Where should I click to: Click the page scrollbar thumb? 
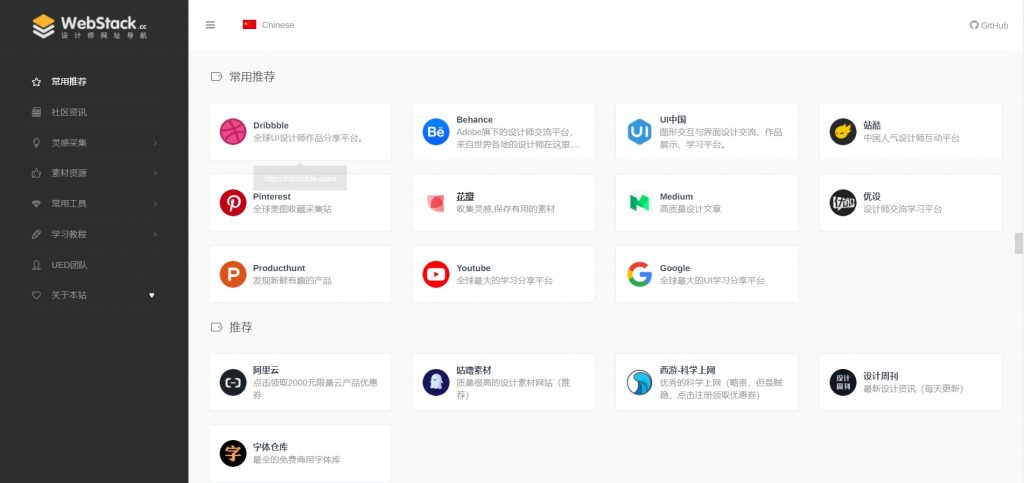[1019, 243]
